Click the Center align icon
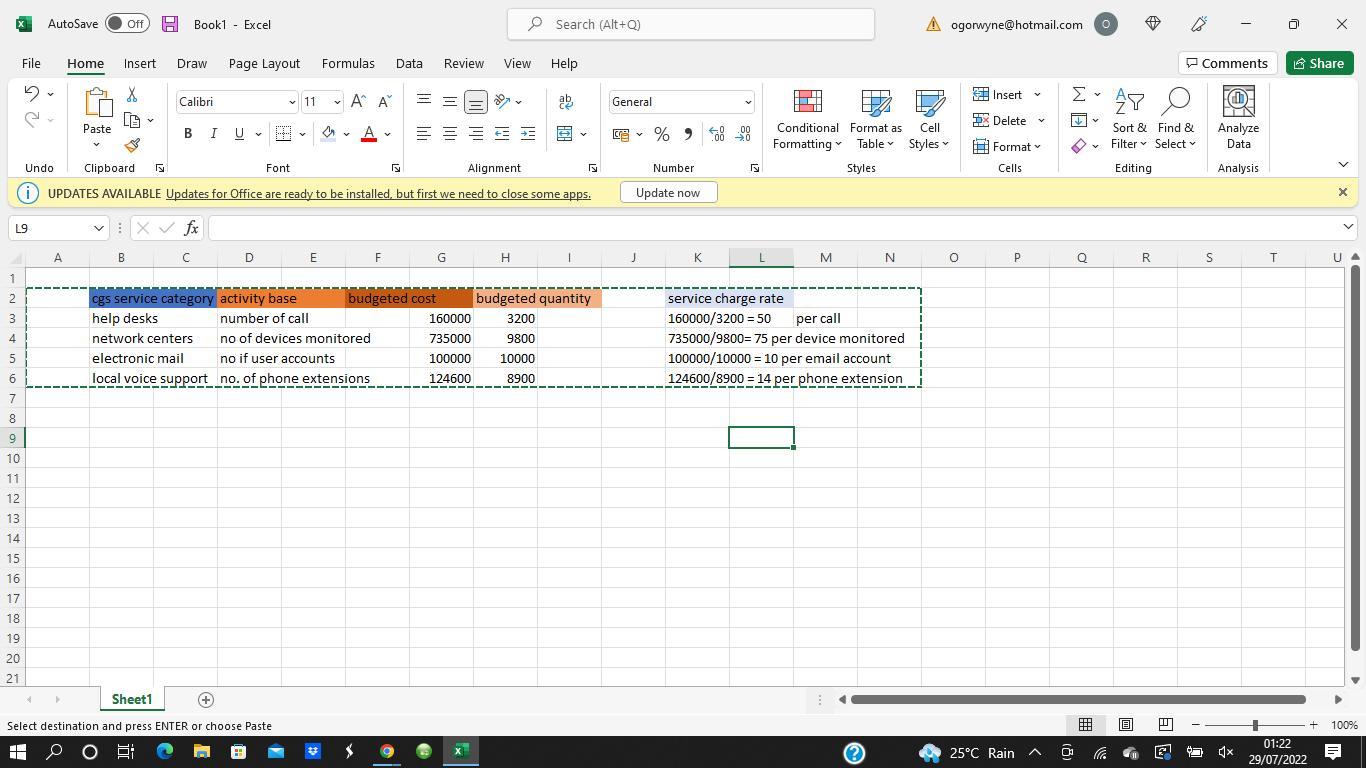The height and width of the screenshot is (768, 1366). pos(450,134)
